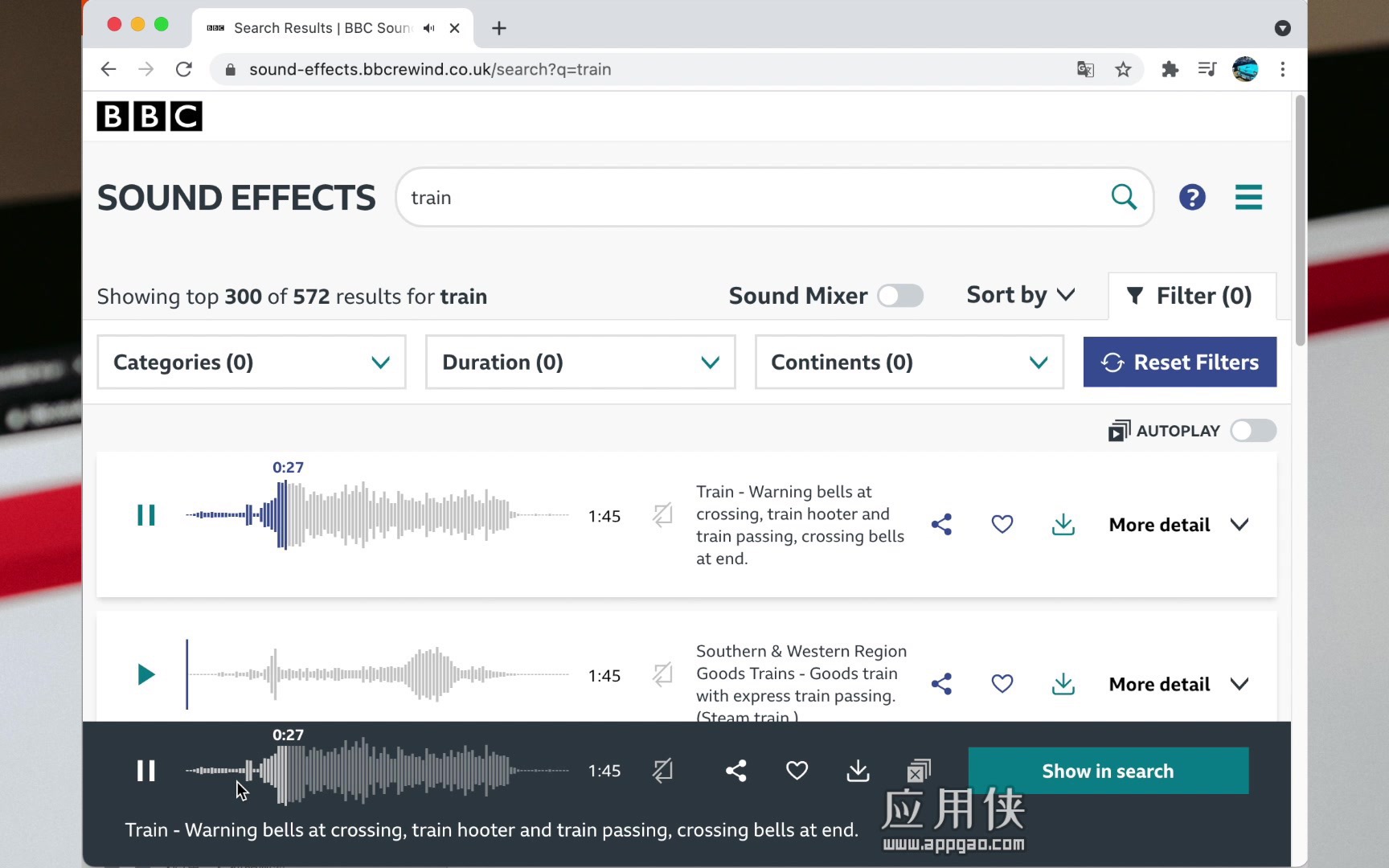Open a new browser tab
This screenshot has height=868, width=1389.
click(499, 28)
